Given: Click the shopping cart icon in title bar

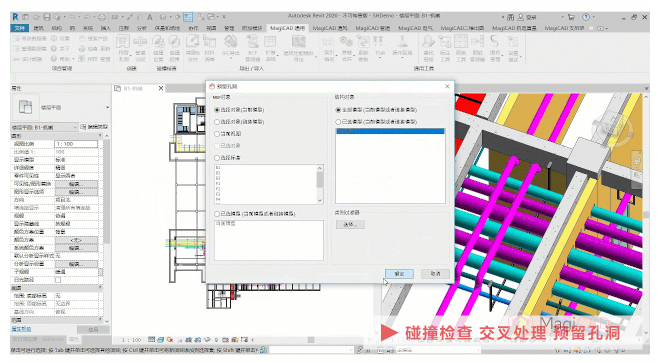Looking at the screenshot, I should click(571, 17).
